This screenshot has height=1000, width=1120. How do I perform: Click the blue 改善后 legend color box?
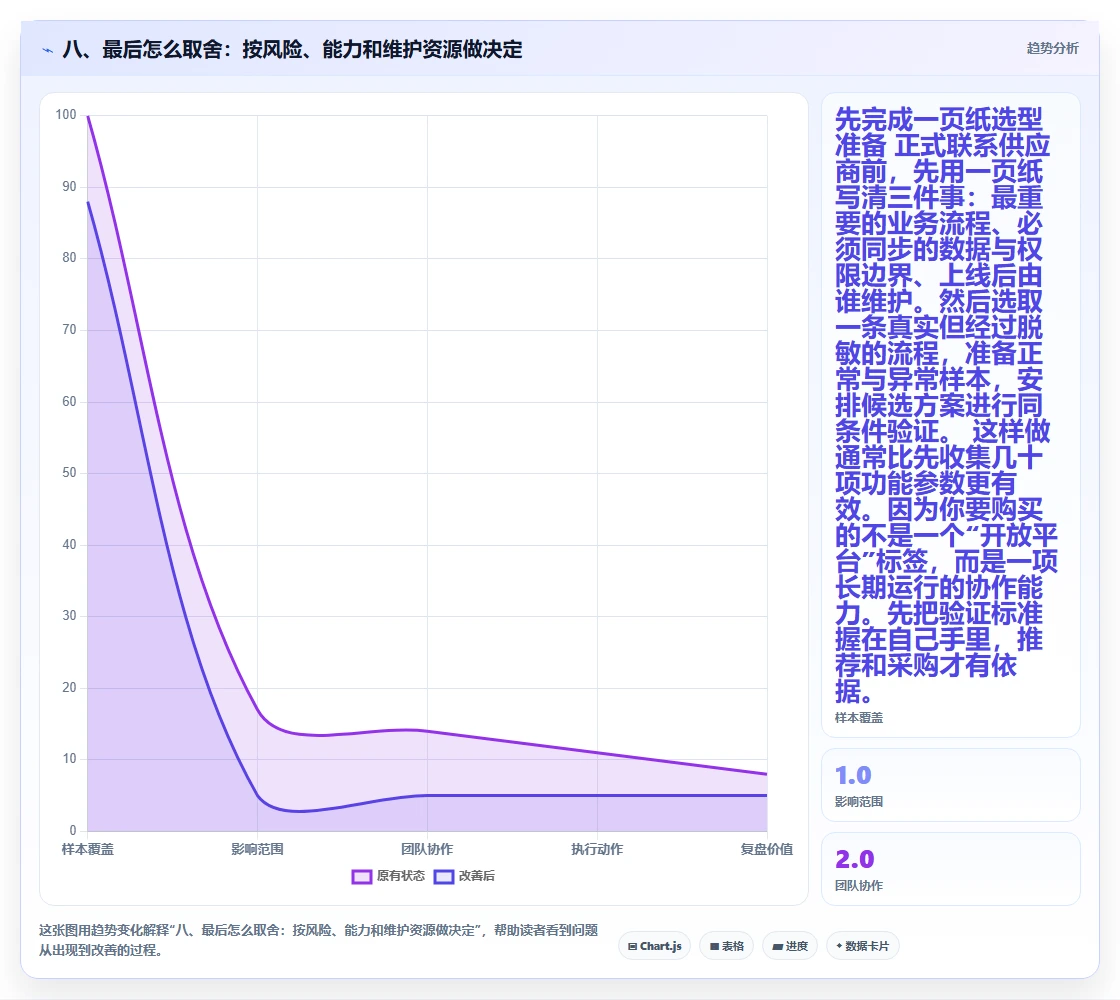[444, 876]
